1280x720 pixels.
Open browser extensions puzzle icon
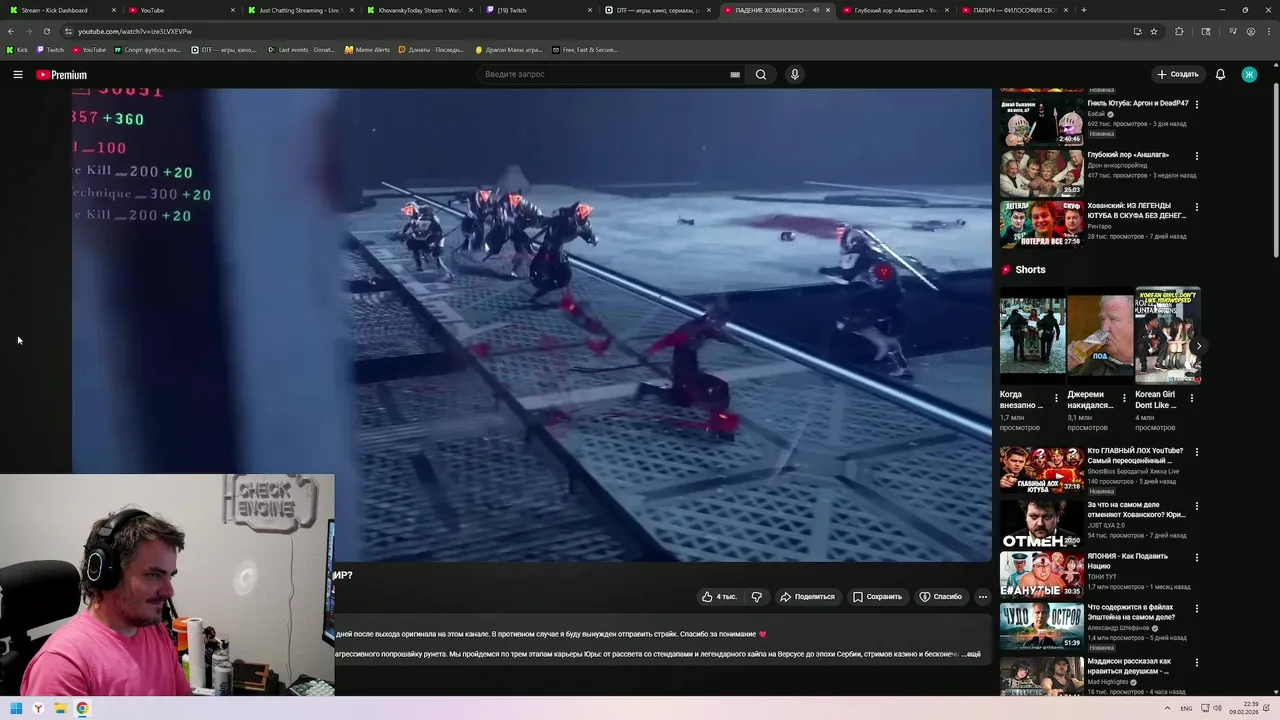1179,31
